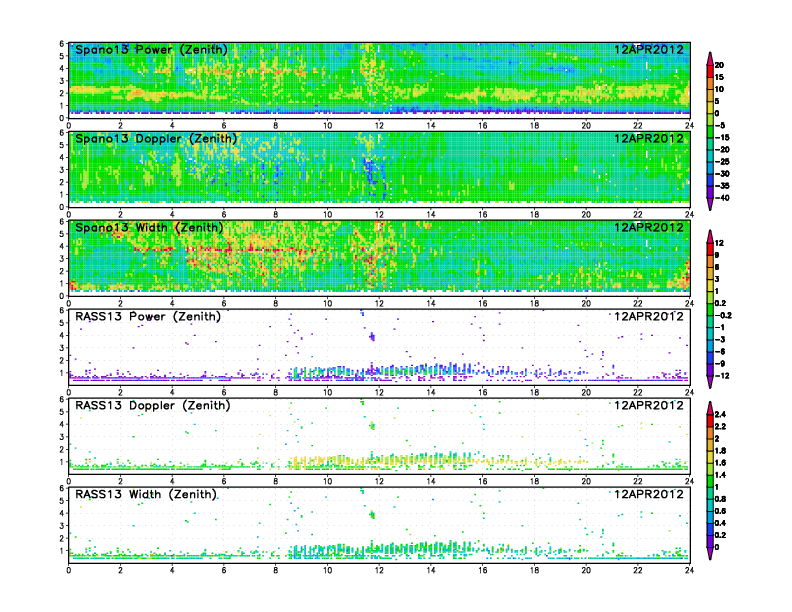
Task: Click the "2.4" label on the bottom colorbar
Action: tap(720, 415)
